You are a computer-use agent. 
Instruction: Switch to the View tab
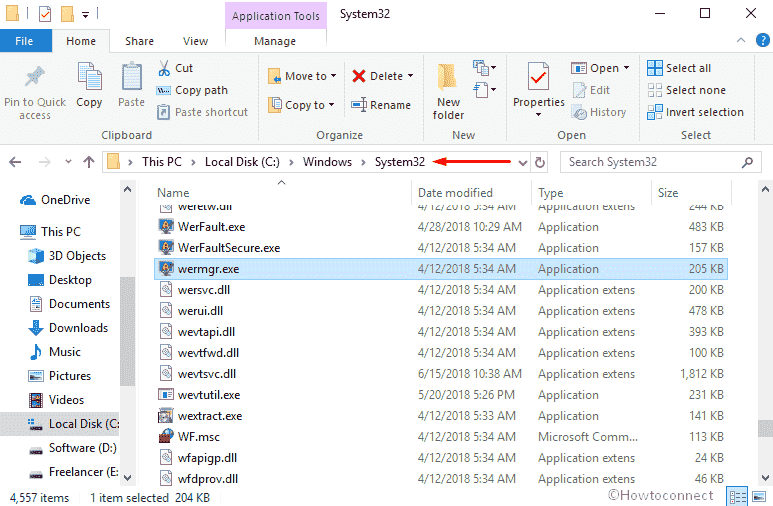pos(195,41)
